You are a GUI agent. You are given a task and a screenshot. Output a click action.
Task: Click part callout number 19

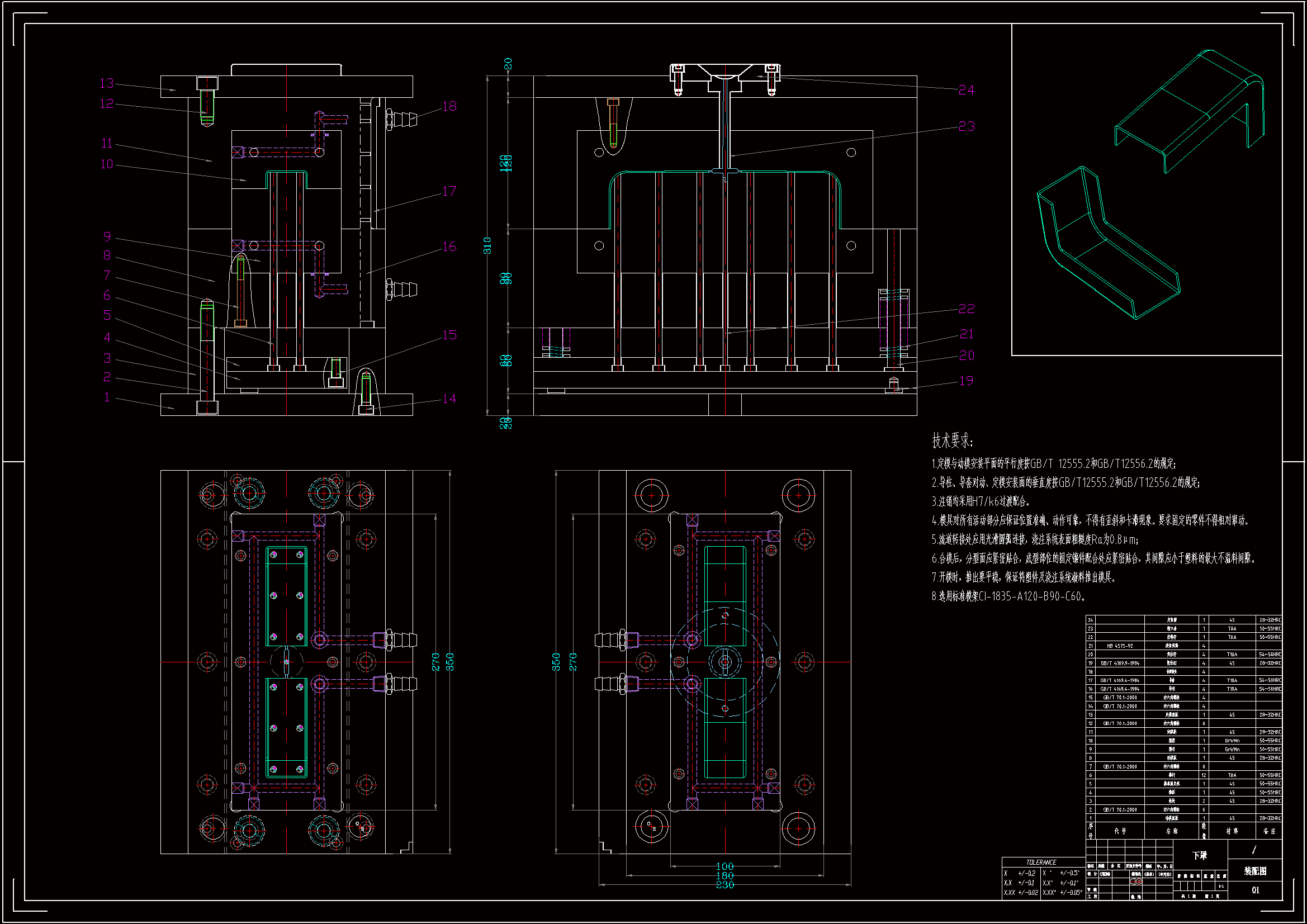point(966,381)
